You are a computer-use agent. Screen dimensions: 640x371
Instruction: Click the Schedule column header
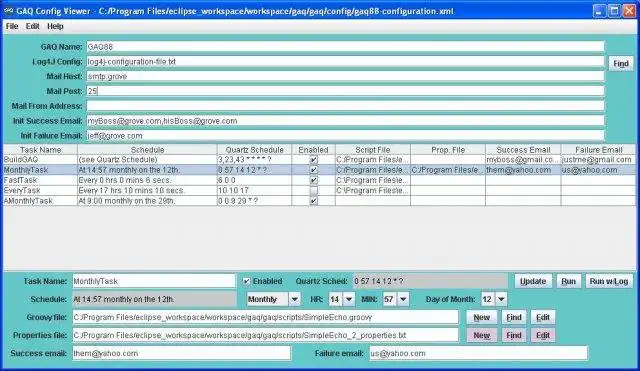point(147,150)
